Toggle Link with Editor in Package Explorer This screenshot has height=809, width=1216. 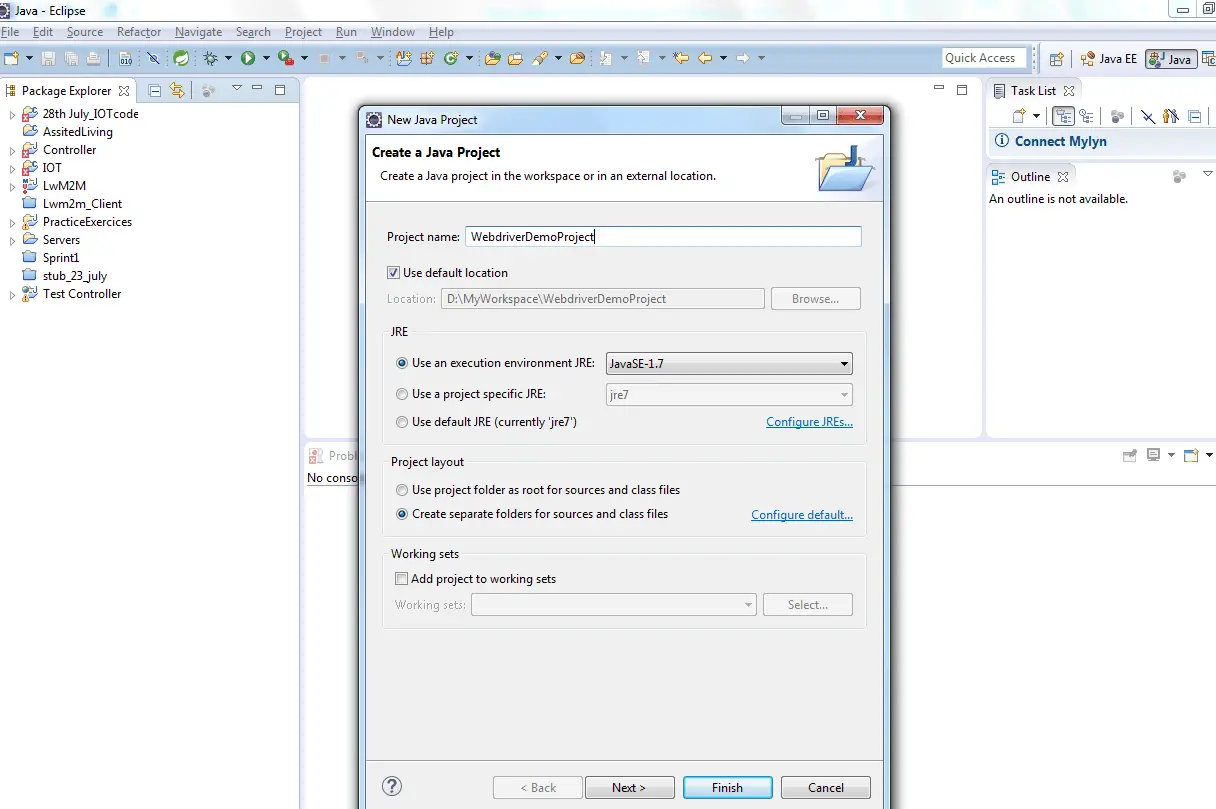[177, 90]
